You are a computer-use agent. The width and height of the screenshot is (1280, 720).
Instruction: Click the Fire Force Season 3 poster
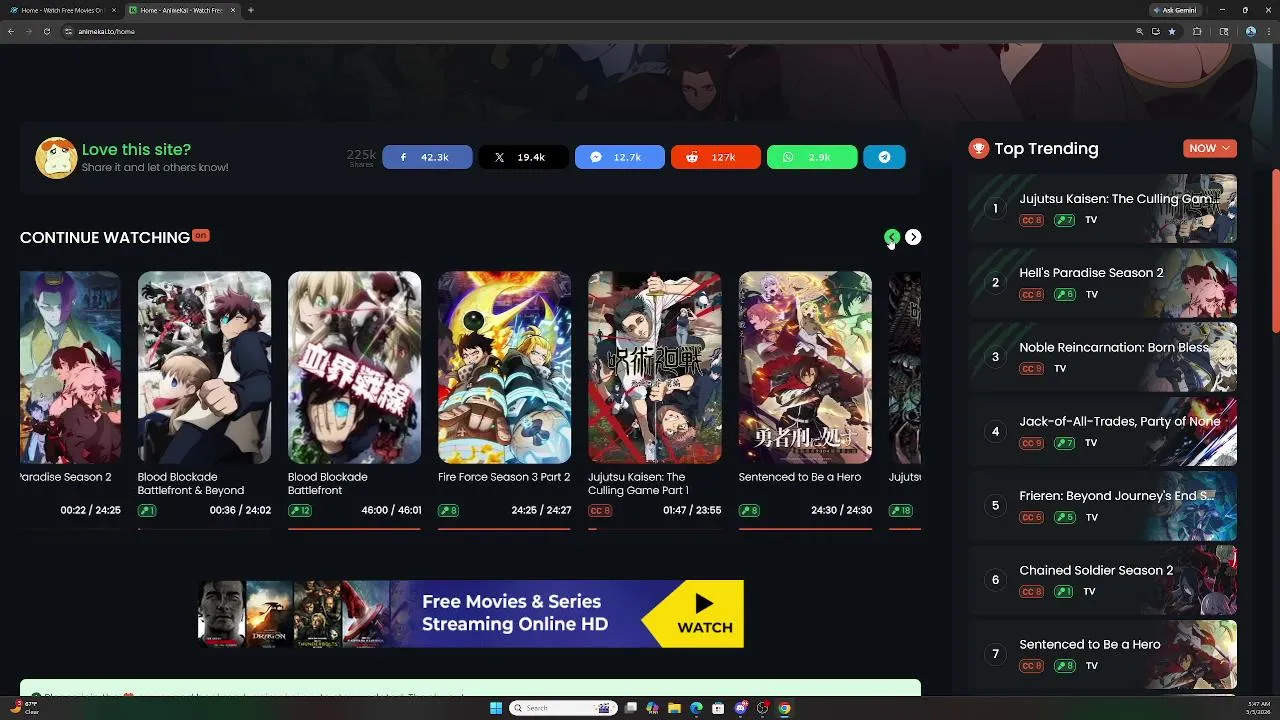point(504,367)
